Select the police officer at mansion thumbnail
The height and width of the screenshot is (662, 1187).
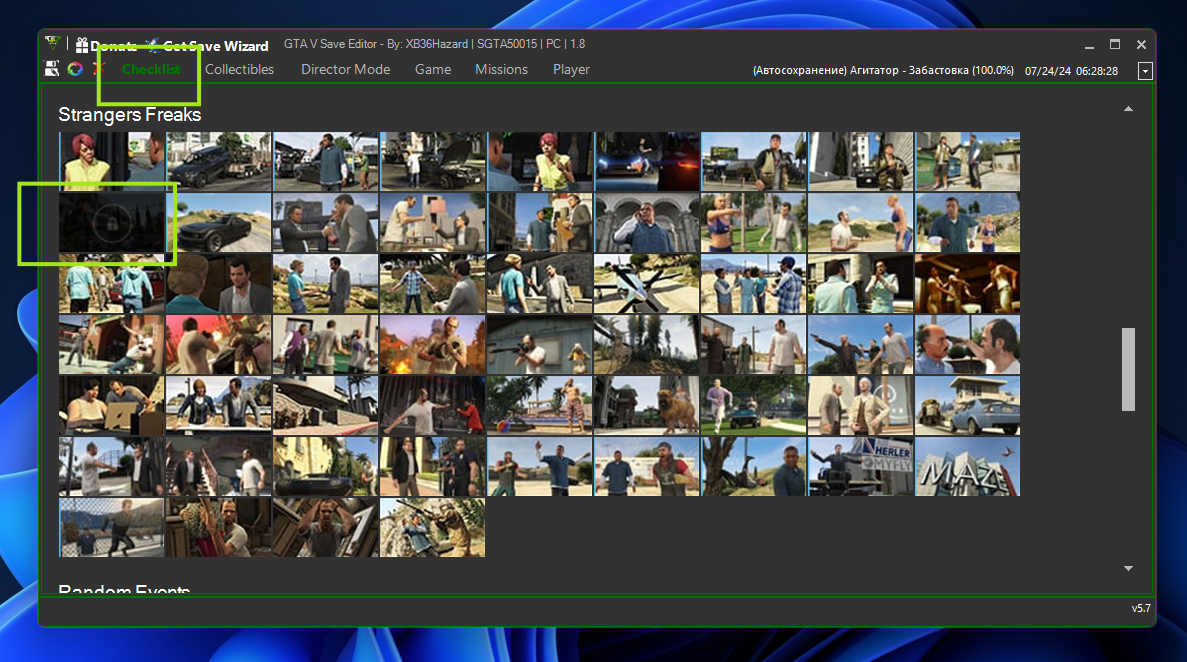click(432, 467)
